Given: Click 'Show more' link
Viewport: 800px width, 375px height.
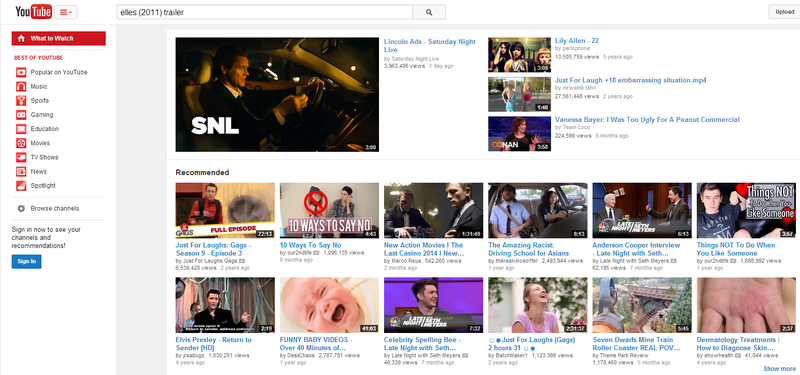Looking at the screenshot, I should pos(780,368).
